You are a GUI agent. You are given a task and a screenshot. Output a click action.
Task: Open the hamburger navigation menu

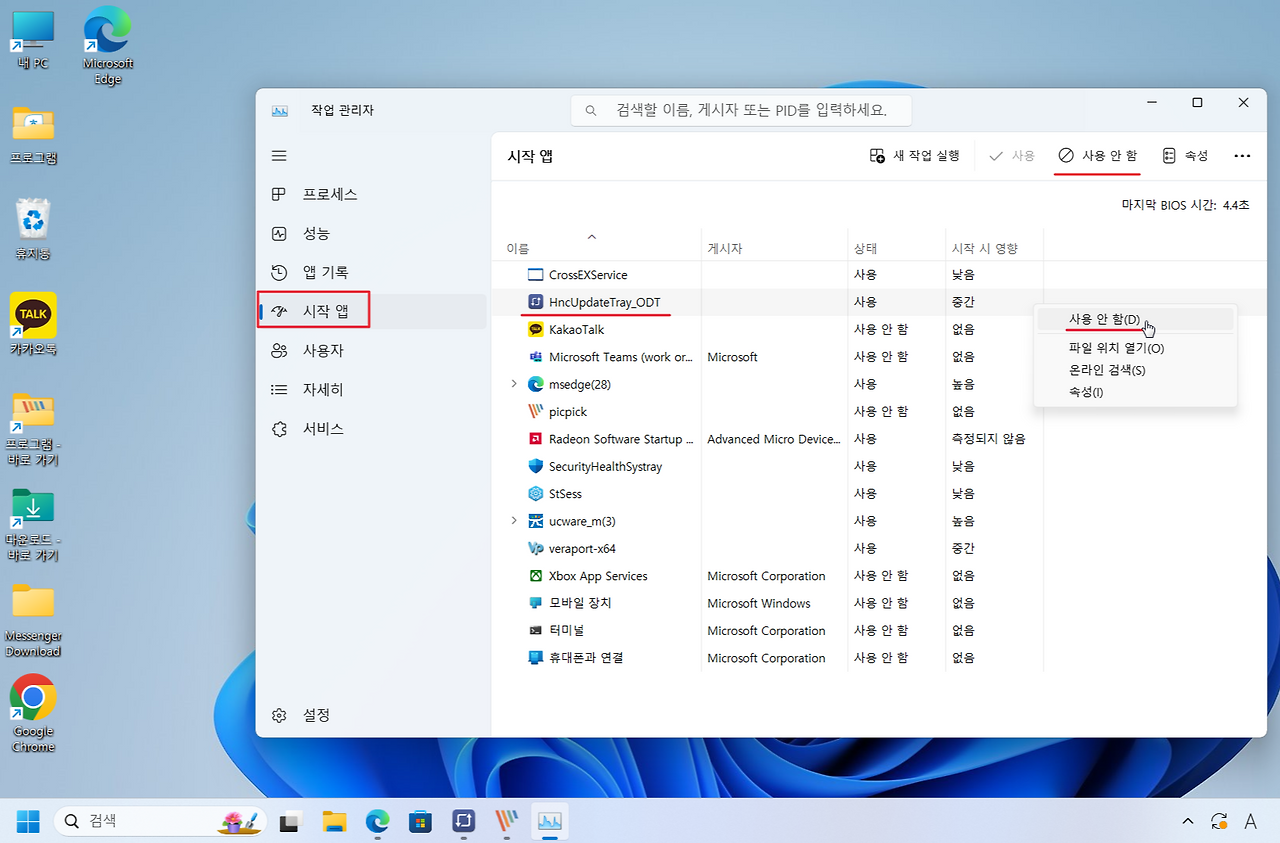coord(279,156)
